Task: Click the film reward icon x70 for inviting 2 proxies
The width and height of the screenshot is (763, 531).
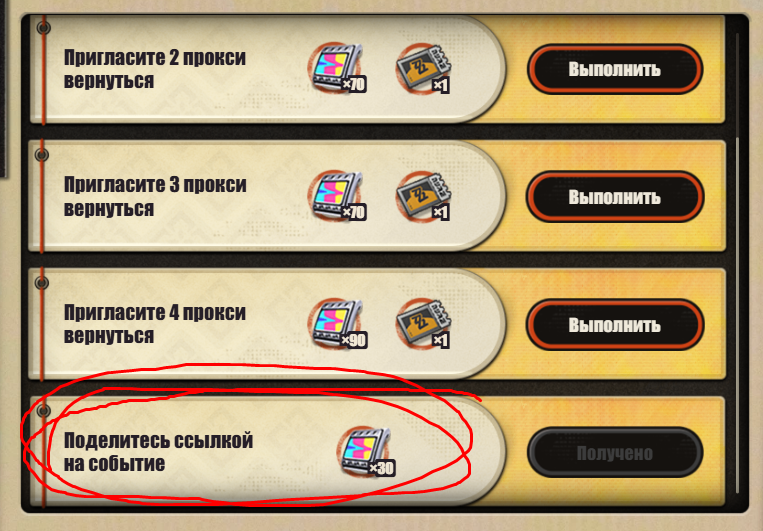Action: click(336, 68)
